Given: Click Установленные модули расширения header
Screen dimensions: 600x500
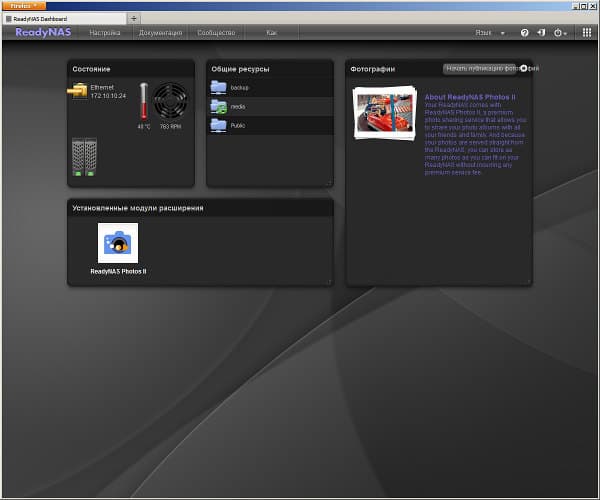Looking at the screenshot, I should click(201, 208).
